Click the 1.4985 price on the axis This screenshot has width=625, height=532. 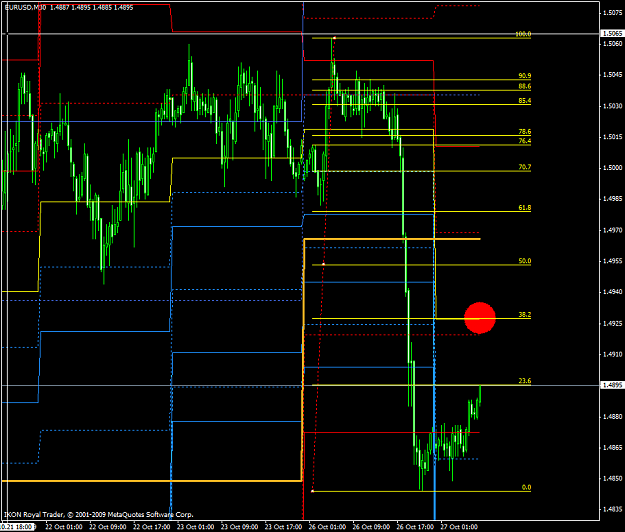612,198
